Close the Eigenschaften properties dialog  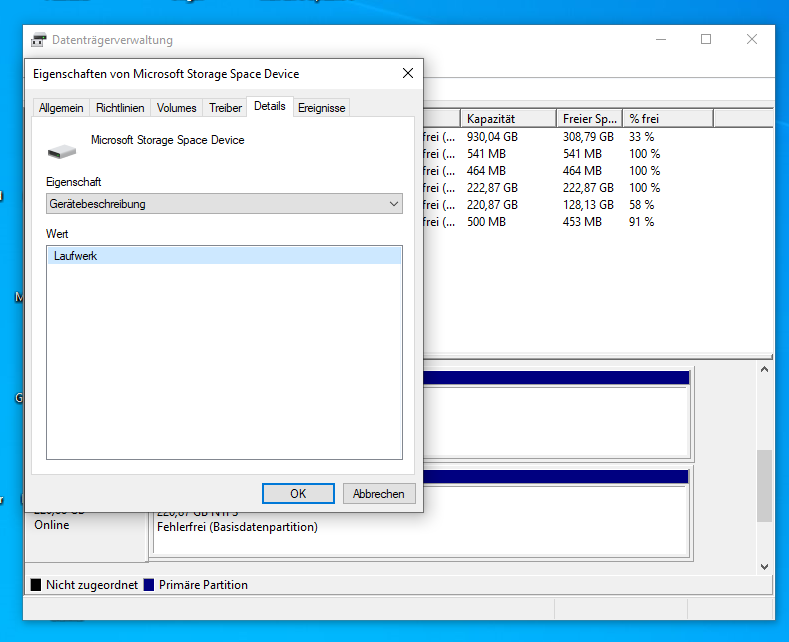pyautogui.click(x=408, y=73)
